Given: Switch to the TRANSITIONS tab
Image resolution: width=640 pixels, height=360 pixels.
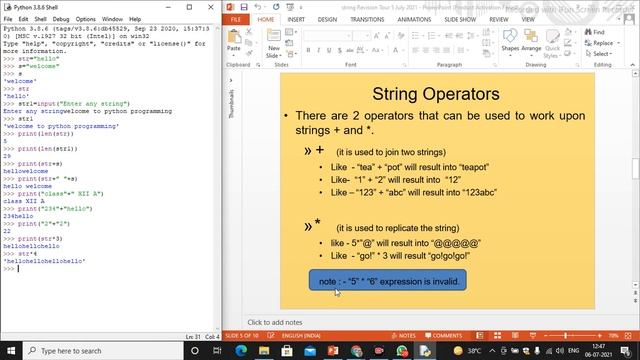Looking at the screenshot, I should (367, 20).
